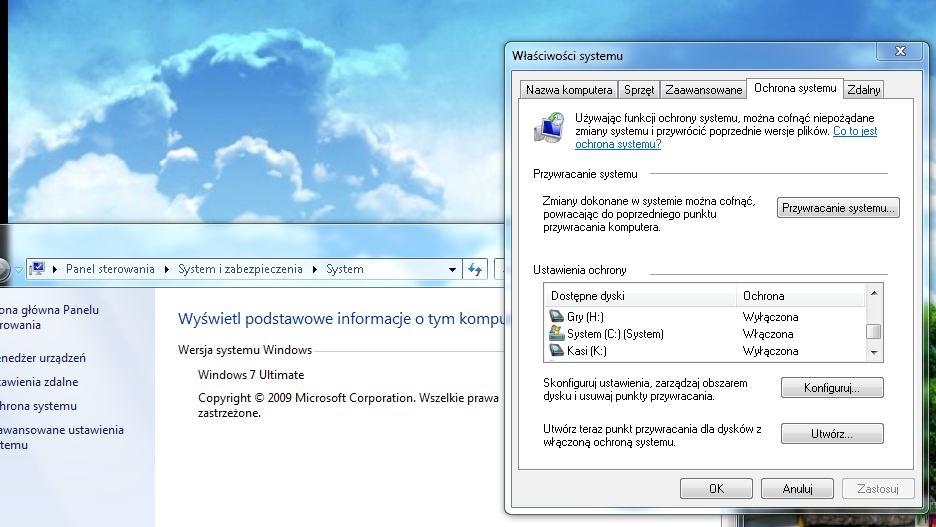Click System i zabezpieczenia breadcrumb
The image size is (936, 527).
pos(240,269)
